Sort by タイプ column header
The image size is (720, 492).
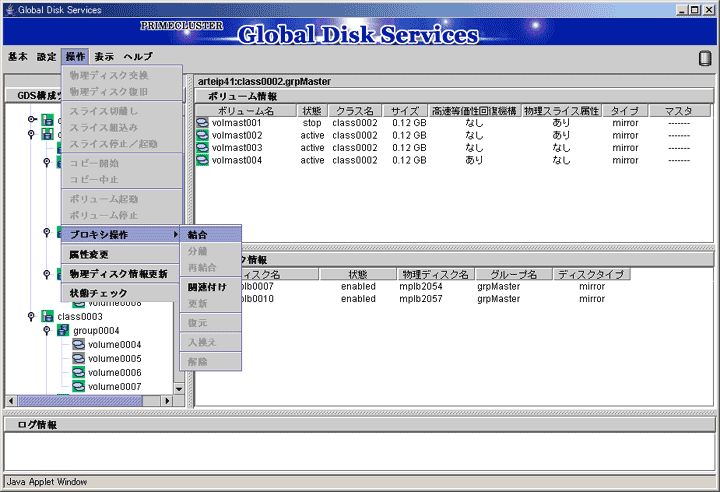(625, 111)
